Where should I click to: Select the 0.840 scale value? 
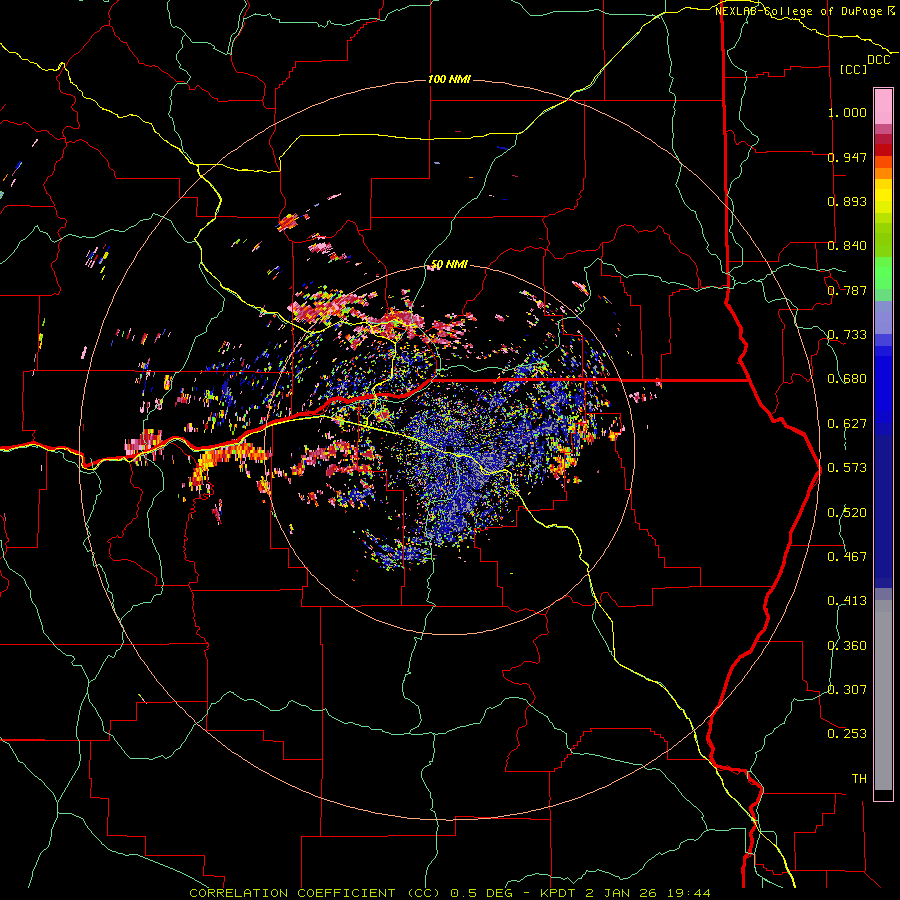pyautogui.click(x=847, y=246)
